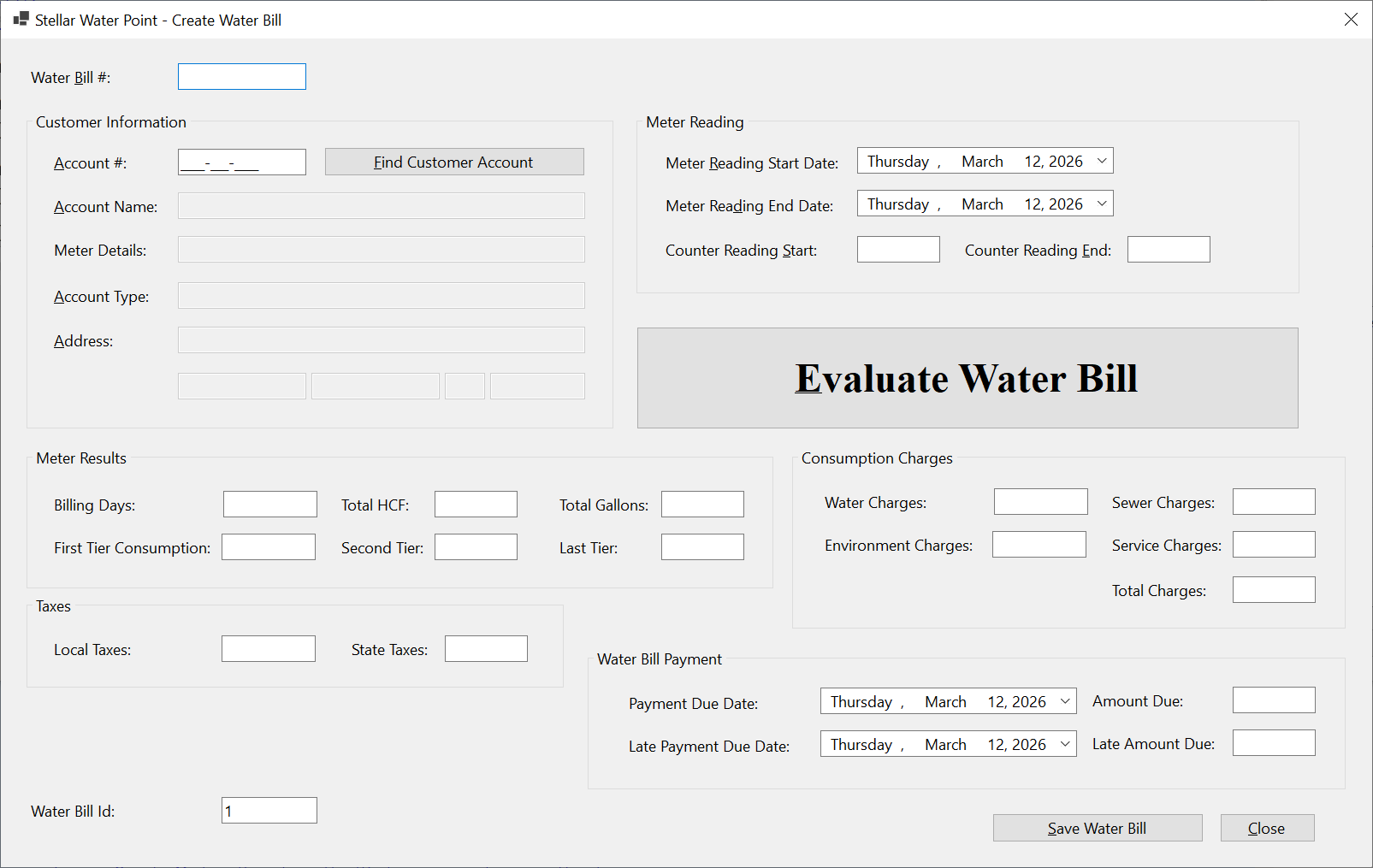The image size is (1373, 868).
Task: Select the year in Payment Due Date
Action: pyautogui.click(x=1029, y=702)
